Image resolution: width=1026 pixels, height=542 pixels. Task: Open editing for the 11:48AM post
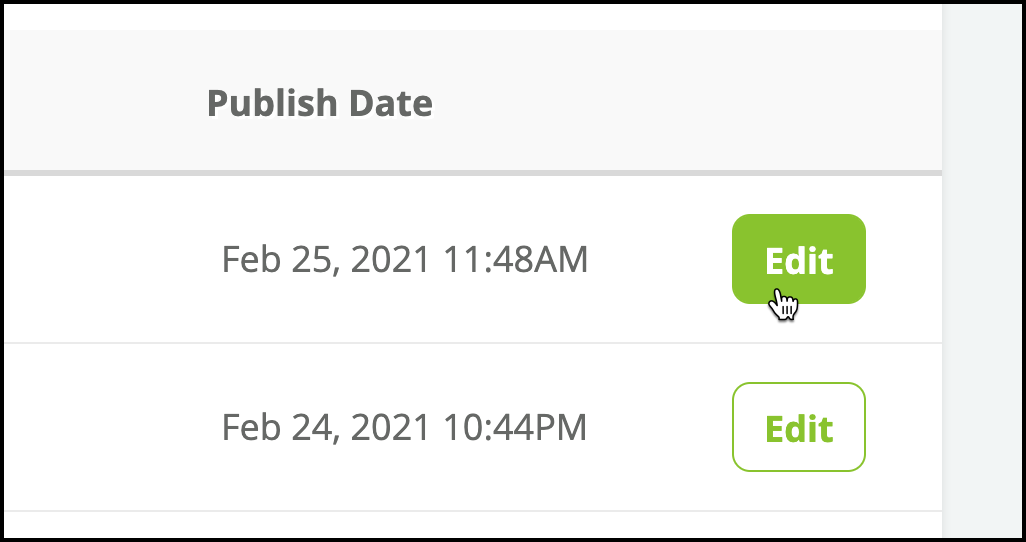click(x=798, y=259)
